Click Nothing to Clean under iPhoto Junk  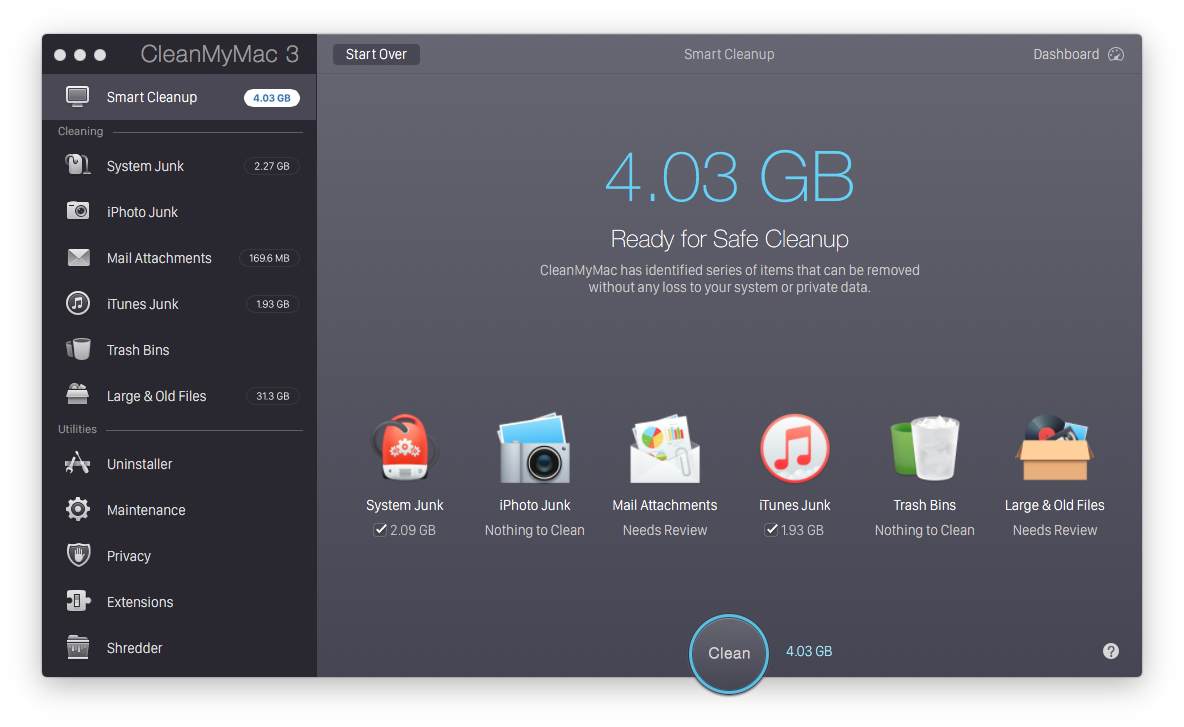(x=535, y=530)
